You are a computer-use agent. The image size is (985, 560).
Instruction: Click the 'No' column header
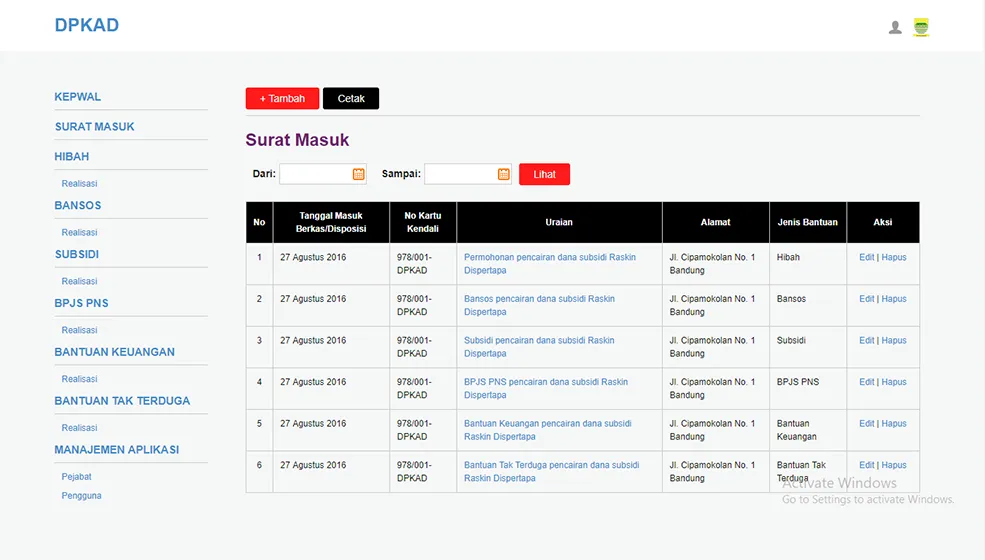(259, 222)
